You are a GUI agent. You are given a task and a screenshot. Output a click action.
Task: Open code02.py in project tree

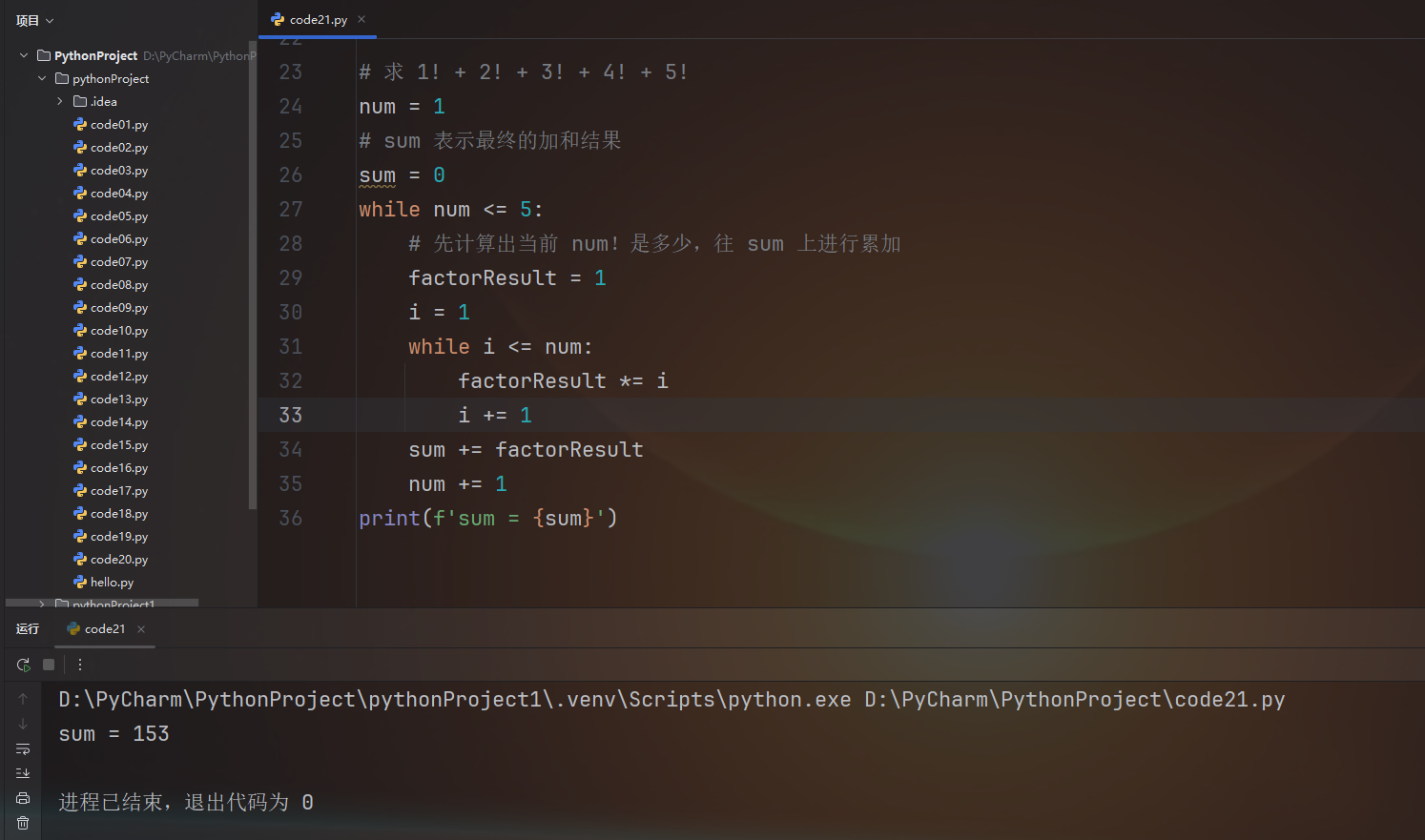pyautogui.click(x=111, y=148)
